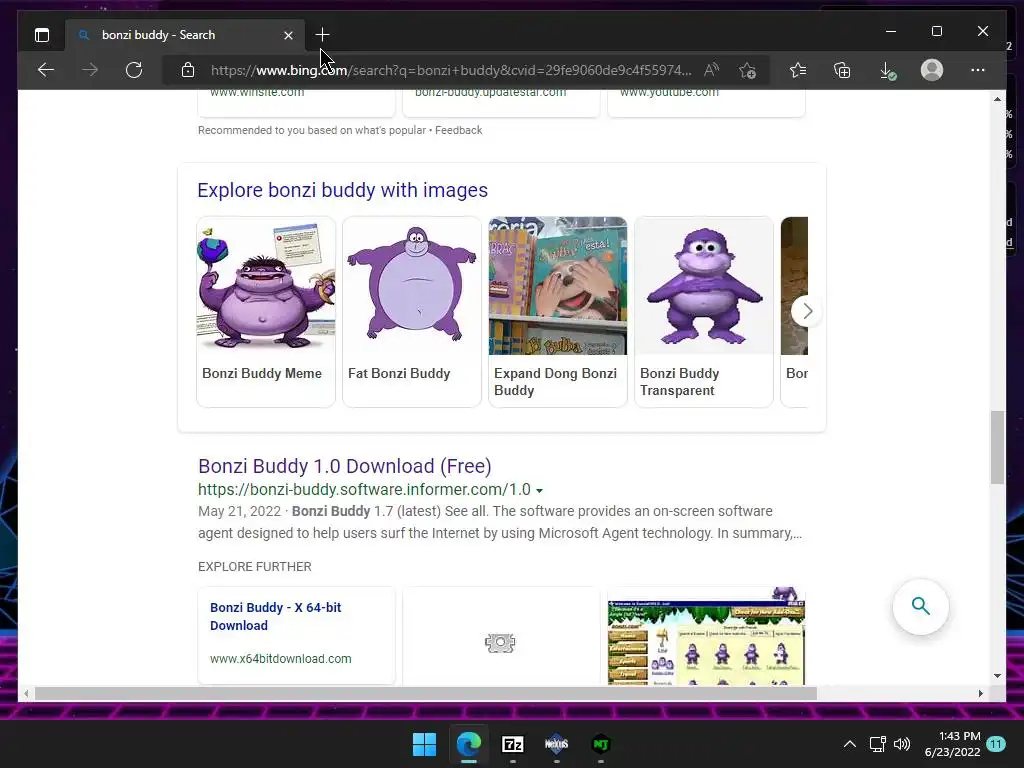Click the scroll left arrow
The height and width of the screenshot is (768, 1024).
pyautogui.click(x=25, y=694)
